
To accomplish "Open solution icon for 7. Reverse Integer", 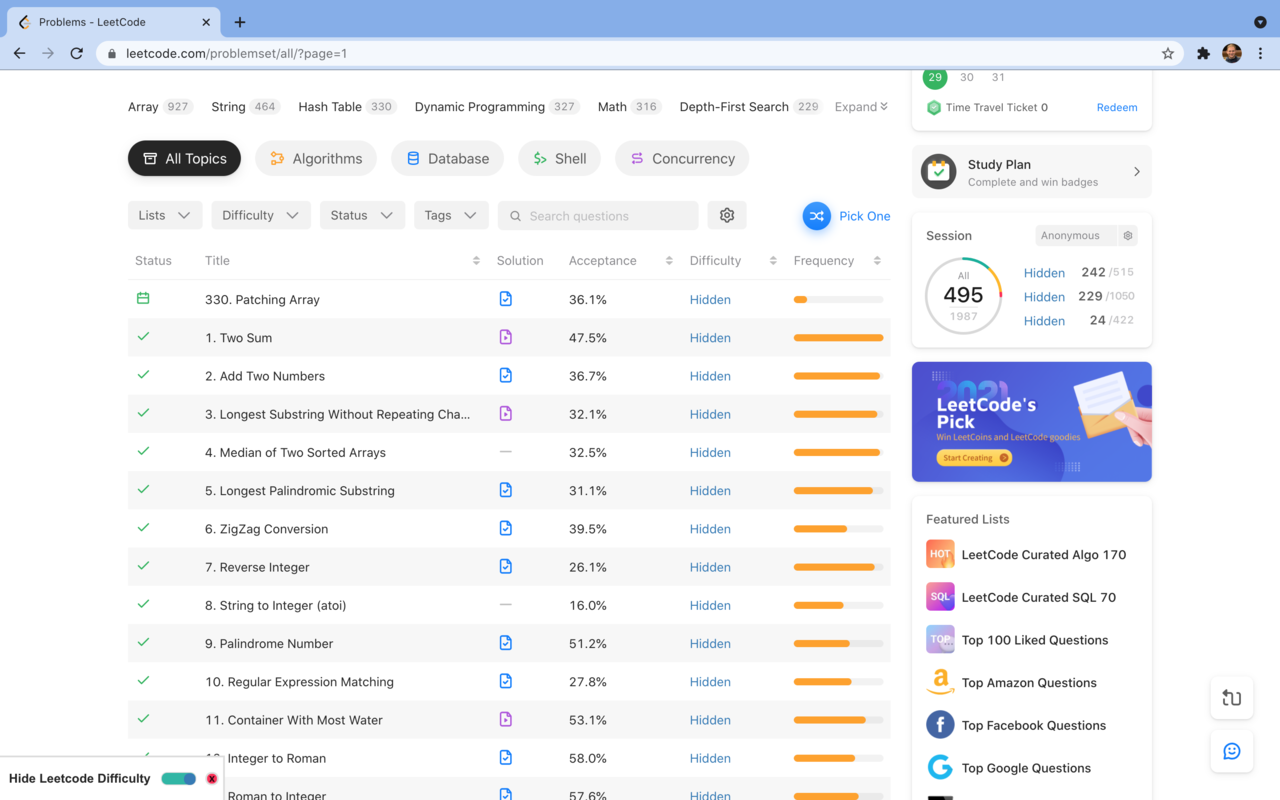I will pos(505,566).
